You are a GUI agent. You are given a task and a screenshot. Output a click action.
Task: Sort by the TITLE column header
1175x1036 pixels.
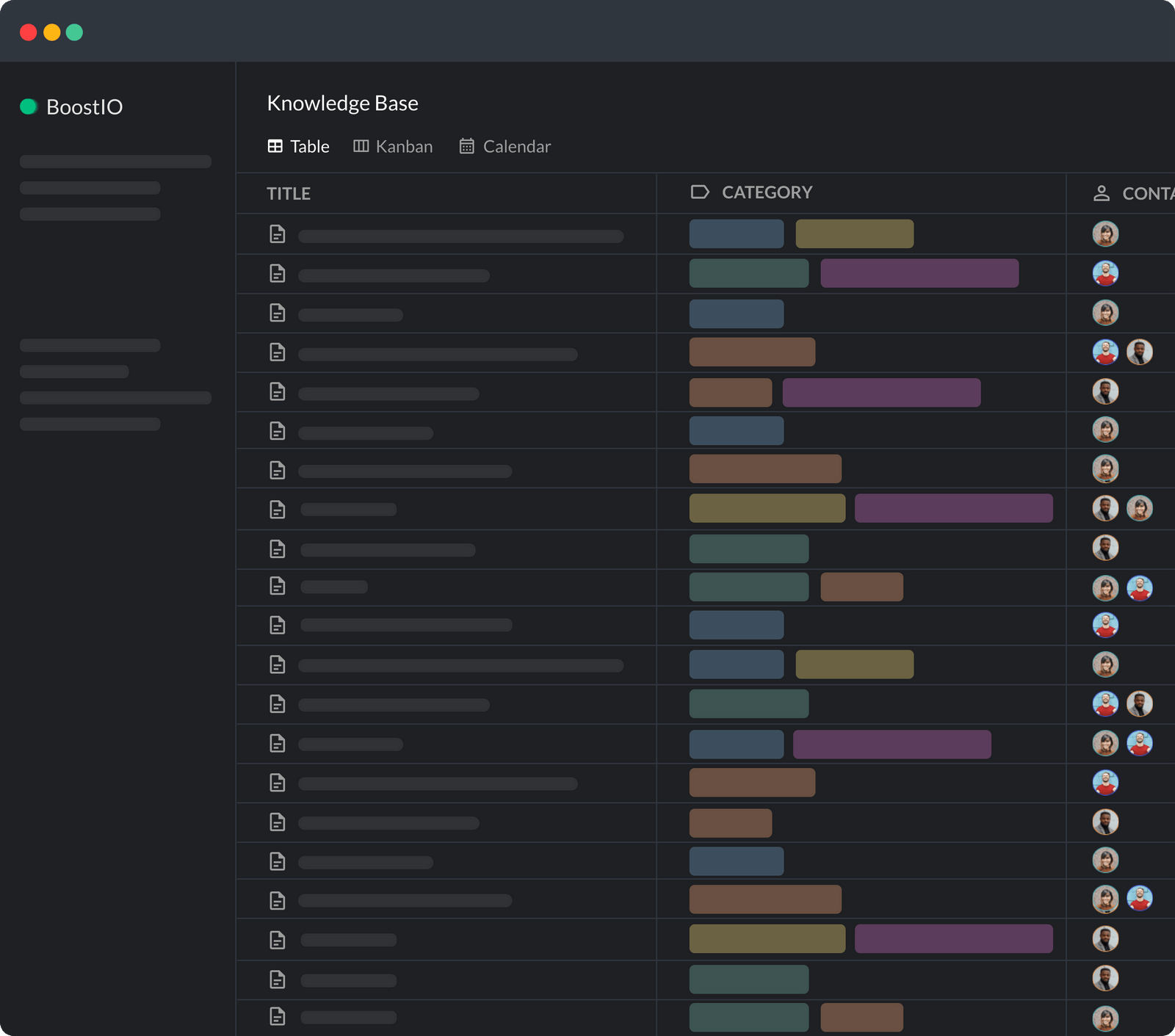pos(289,194)
